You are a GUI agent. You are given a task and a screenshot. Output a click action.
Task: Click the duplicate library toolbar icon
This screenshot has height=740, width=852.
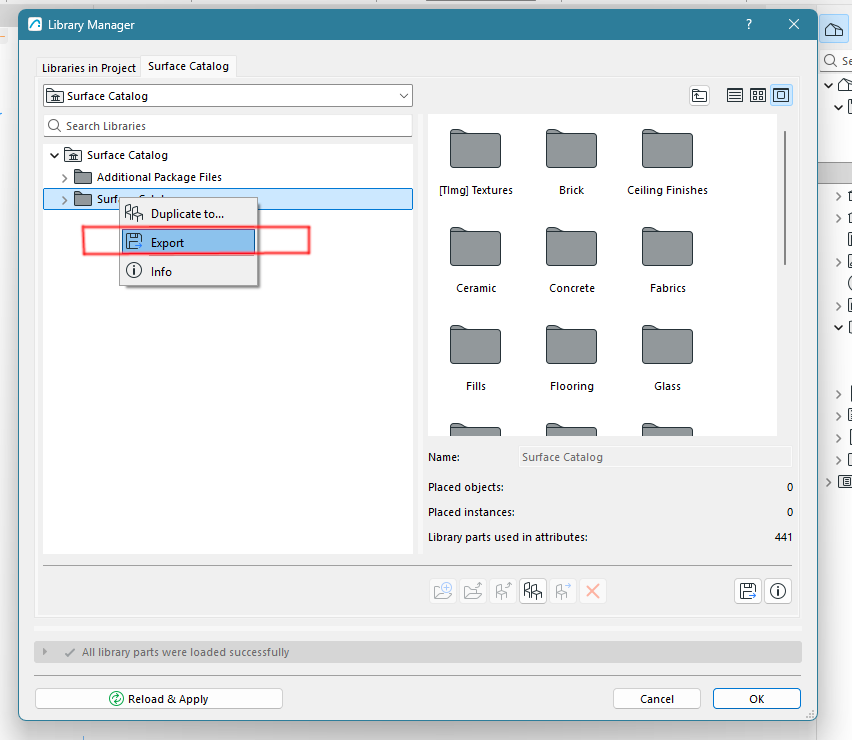click(x=532, y=591)
